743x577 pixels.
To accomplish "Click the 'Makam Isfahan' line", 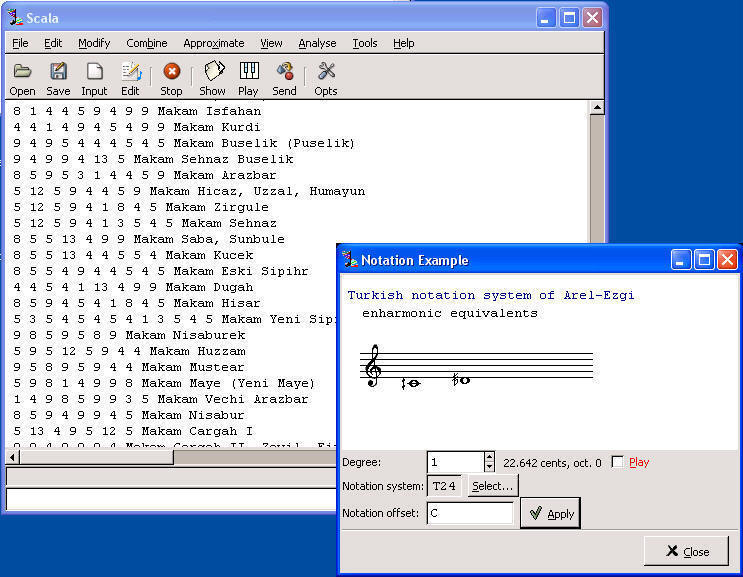I will click(137, 111).
